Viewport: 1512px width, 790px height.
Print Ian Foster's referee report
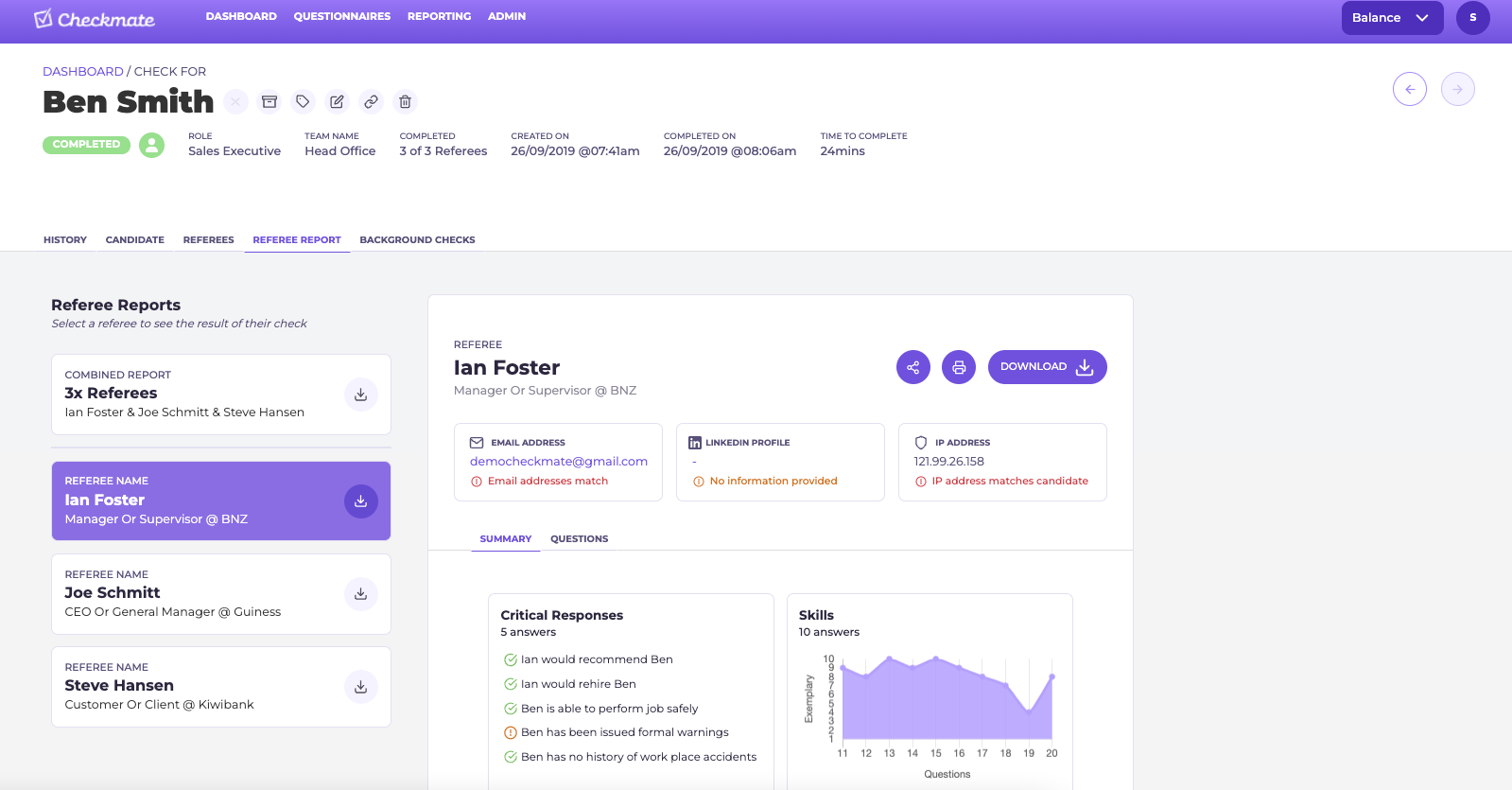(x=959, y=367)
